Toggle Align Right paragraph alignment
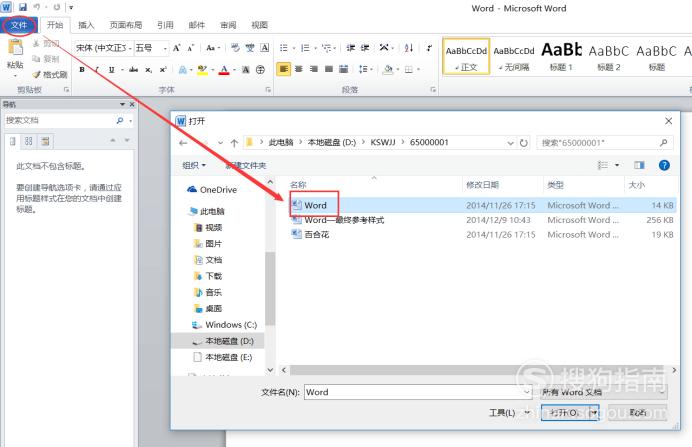The image size is (692, 447). pos(314,69)
